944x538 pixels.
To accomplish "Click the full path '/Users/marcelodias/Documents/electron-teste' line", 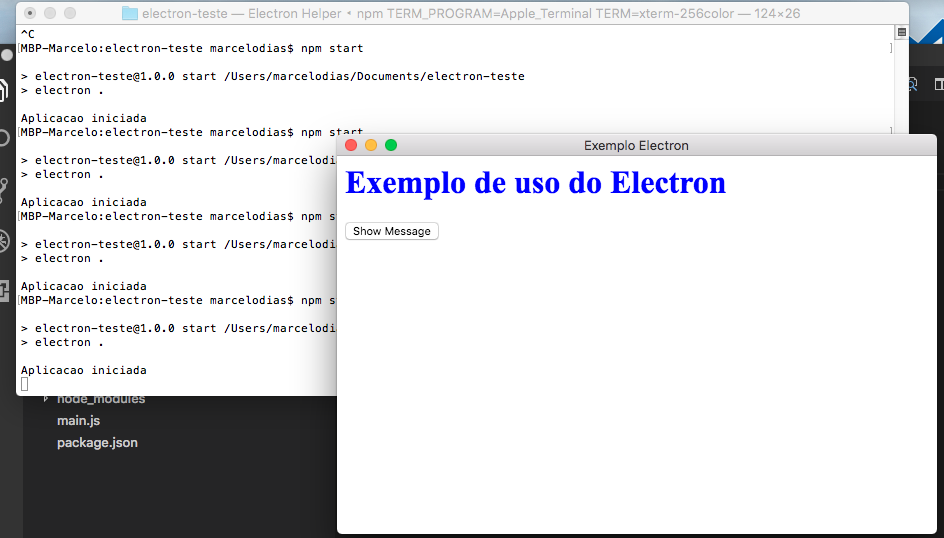I will 374,76.
